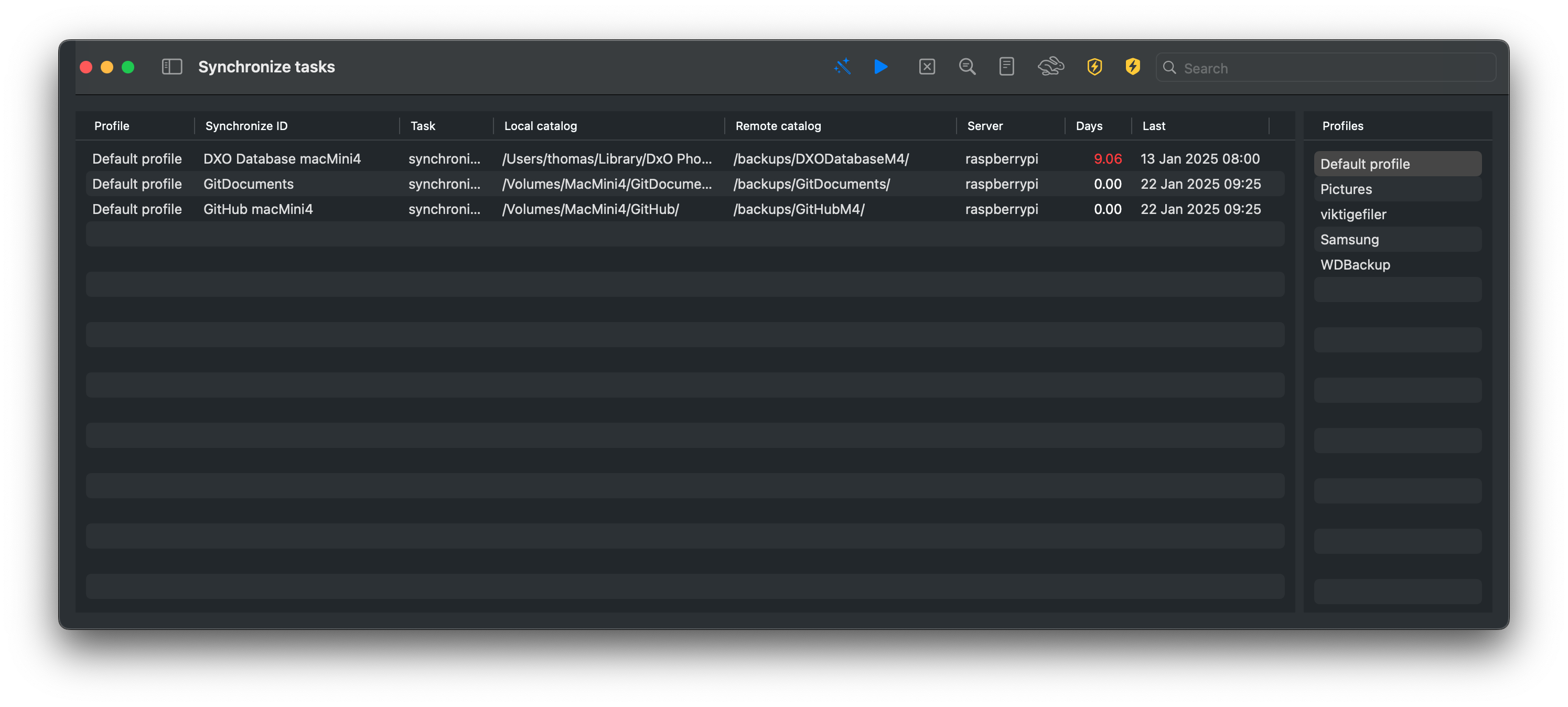
Task: Select the GitDocuments task row
Action: (x=685, y=184)
